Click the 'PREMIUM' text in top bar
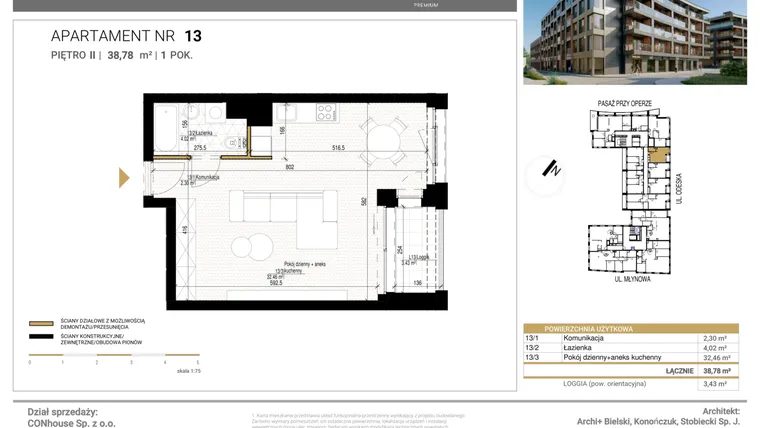This screenshot has width=760, height=428. point(426,5)
